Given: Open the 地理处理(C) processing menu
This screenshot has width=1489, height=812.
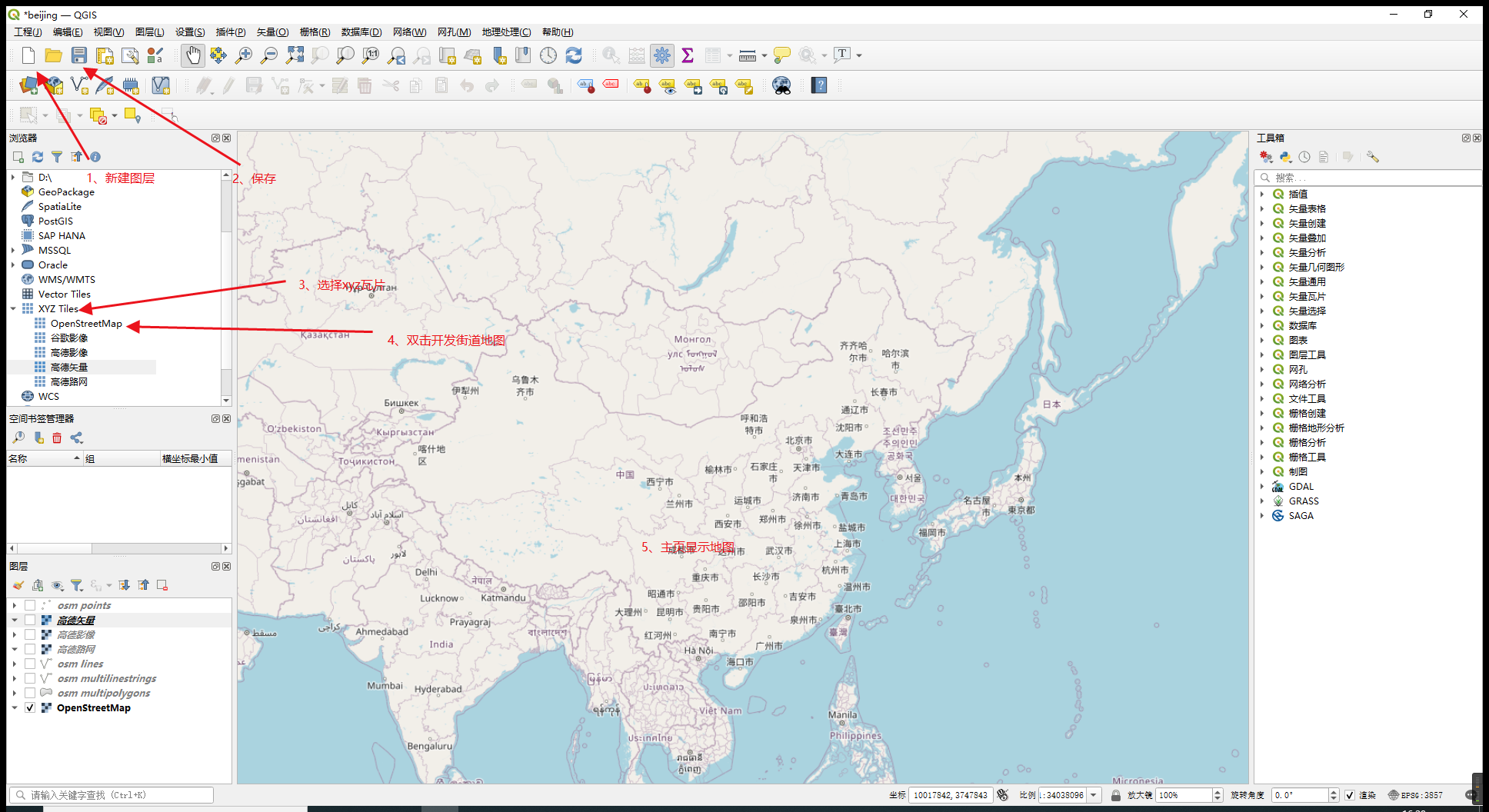Looking at the screenshot, I should click(506, 32).
